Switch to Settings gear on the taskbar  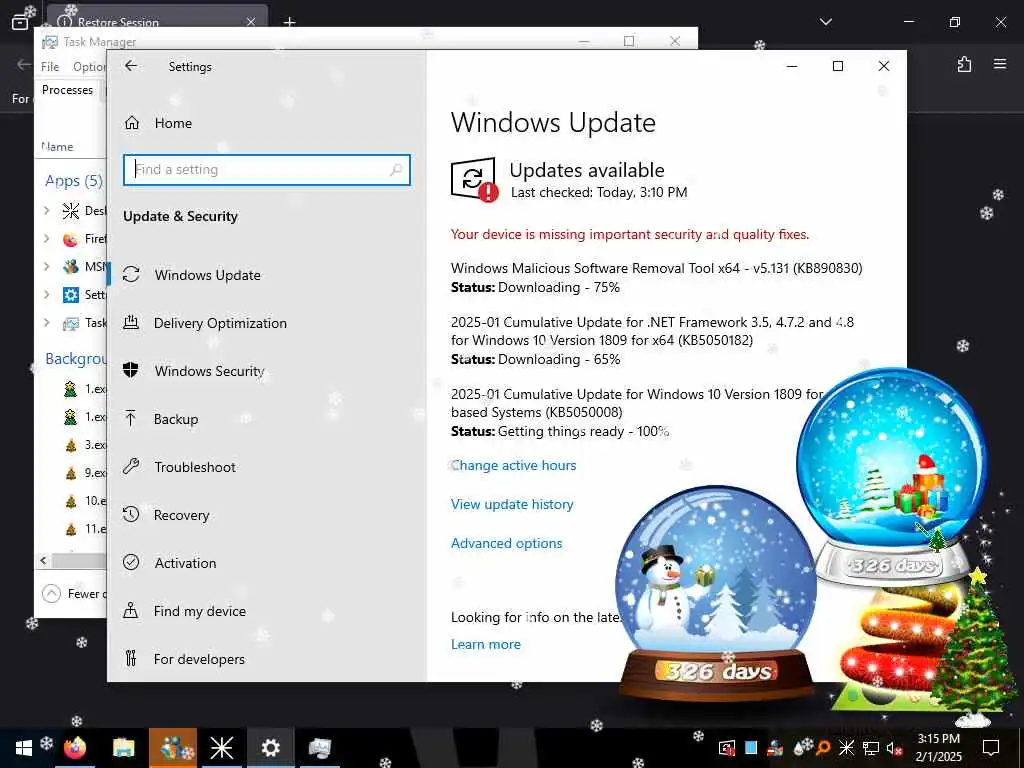(x=270, y=748)
